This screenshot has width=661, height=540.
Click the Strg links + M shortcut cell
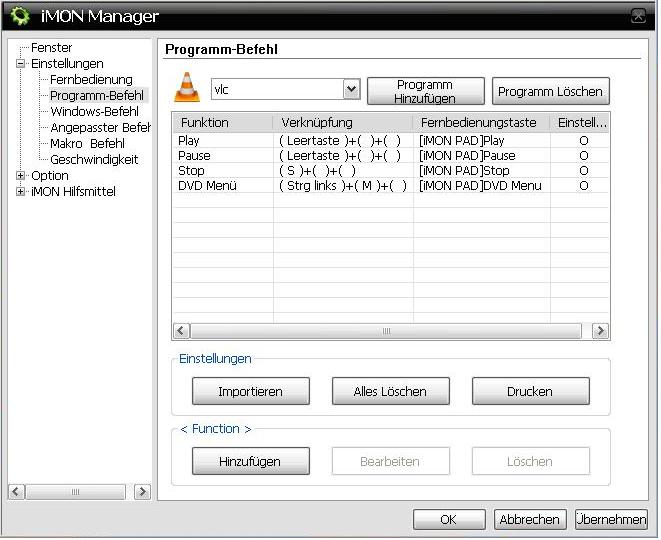click(343, 185)
